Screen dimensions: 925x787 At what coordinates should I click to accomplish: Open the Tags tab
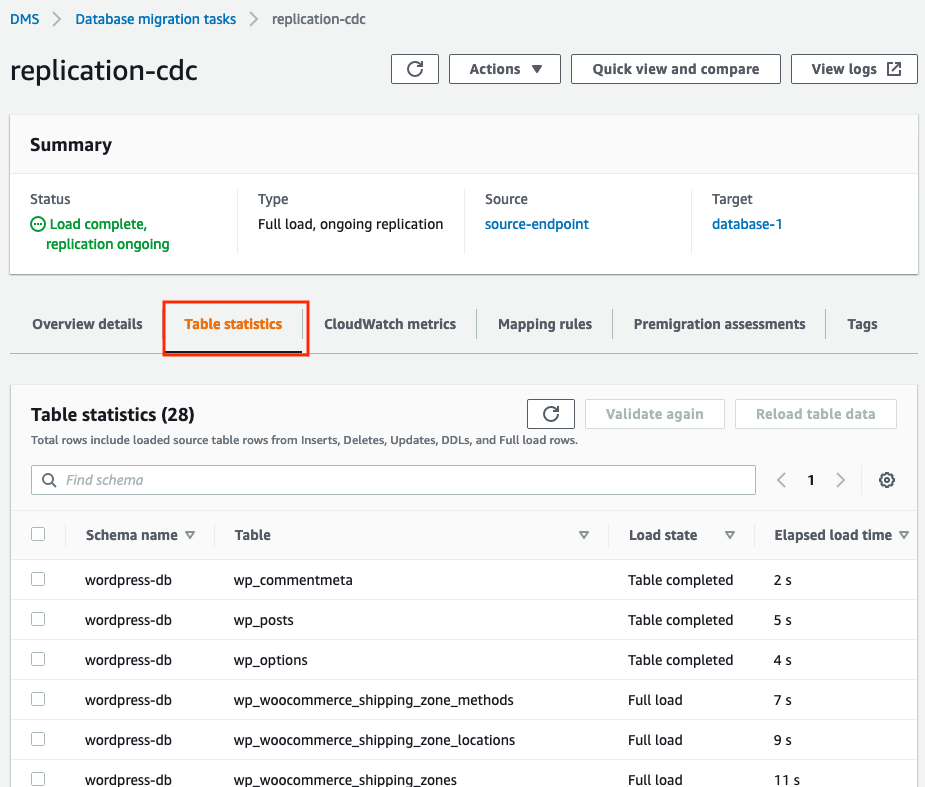pos(862,324)
